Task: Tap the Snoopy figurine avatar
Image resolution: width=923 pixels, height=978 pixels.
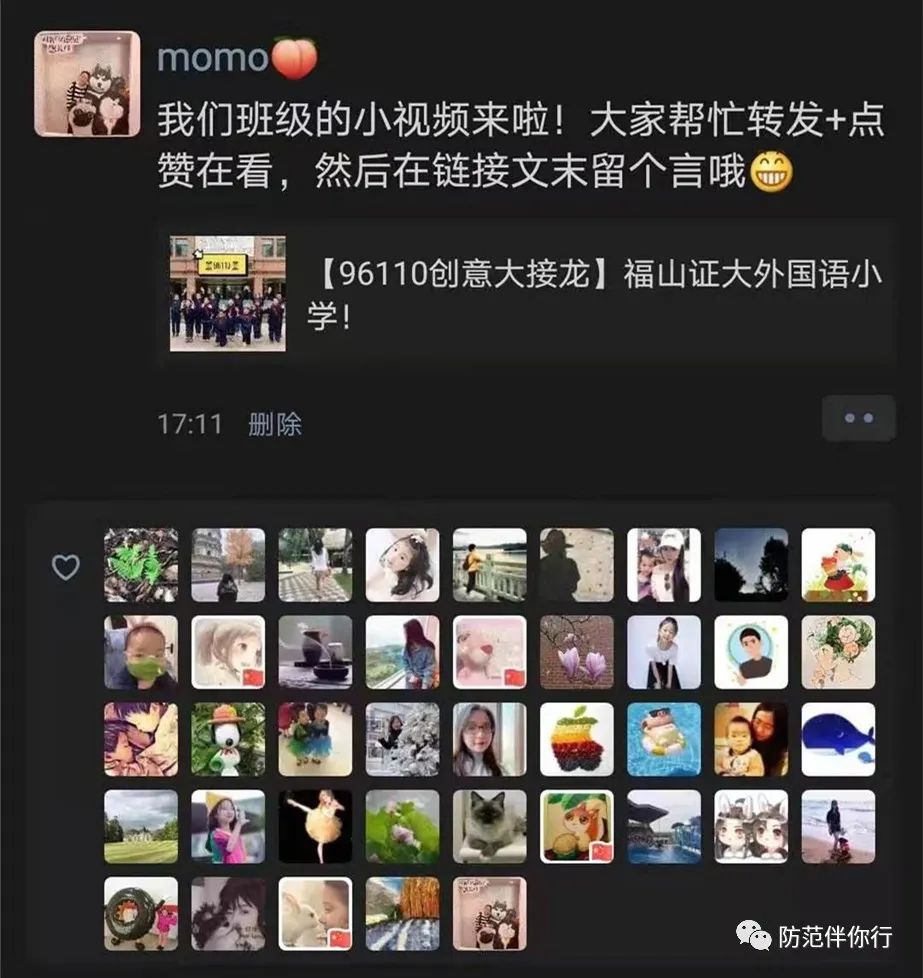Action: tap(228, 739)
